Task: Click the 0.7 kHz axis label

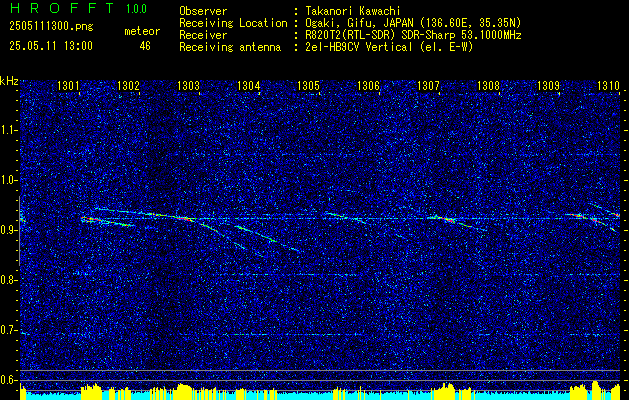Action: [x=8, y=330]
